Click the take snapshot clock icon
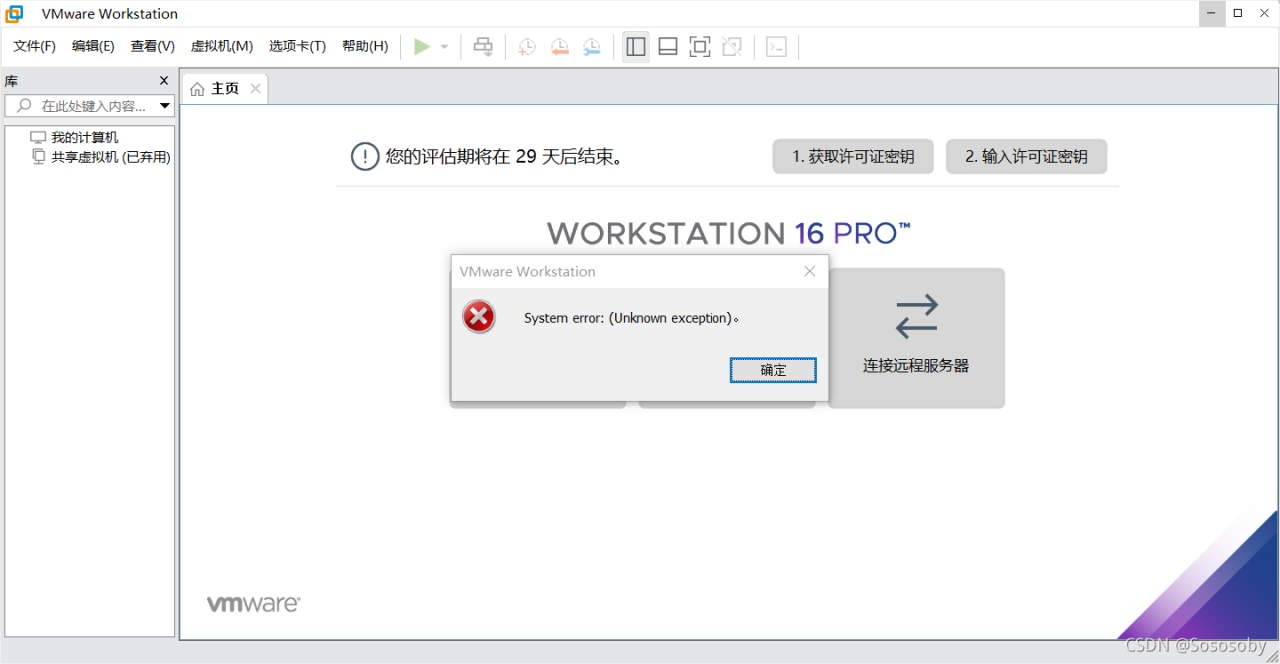 pos(526,47)
